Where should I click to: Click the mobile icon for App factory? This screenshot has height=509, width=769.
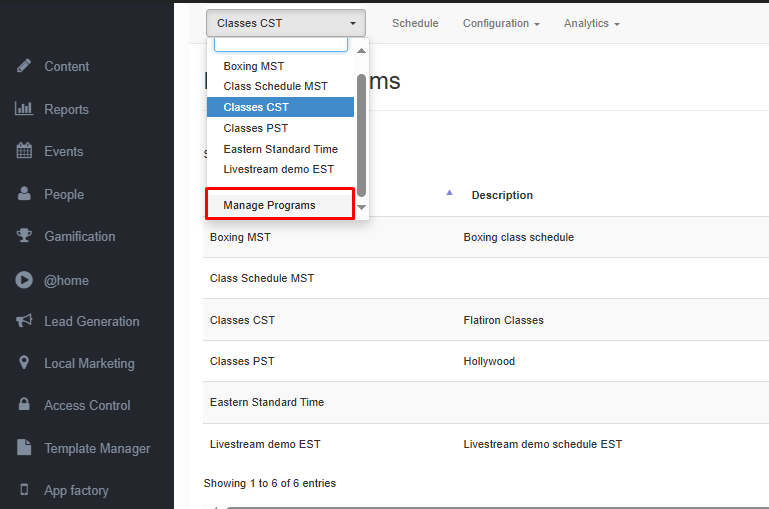pos(24,490)
